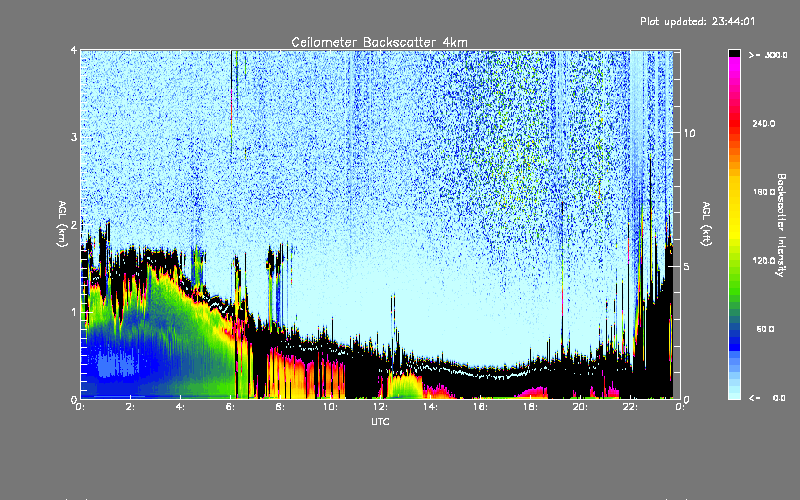
Task: Select the '60.0' colorbar value
Action: pos(765,329)
